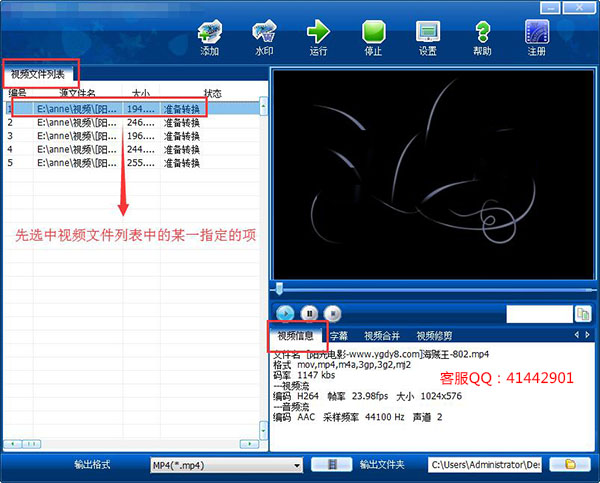
Task: Open the 视频修剪 tab
Action: tap(434, 336)
